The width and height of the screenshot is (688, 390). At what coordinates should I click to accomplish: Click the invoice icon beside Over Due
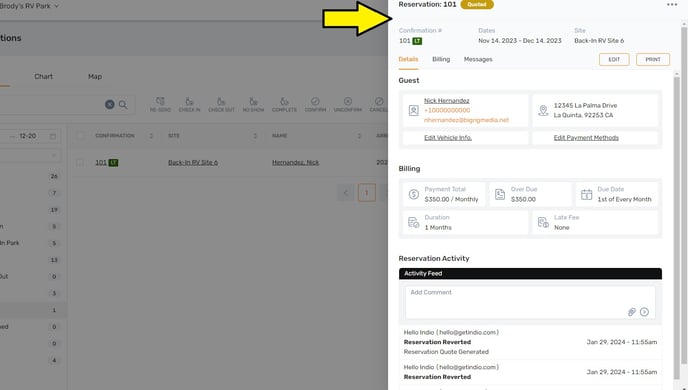point(500,194)
